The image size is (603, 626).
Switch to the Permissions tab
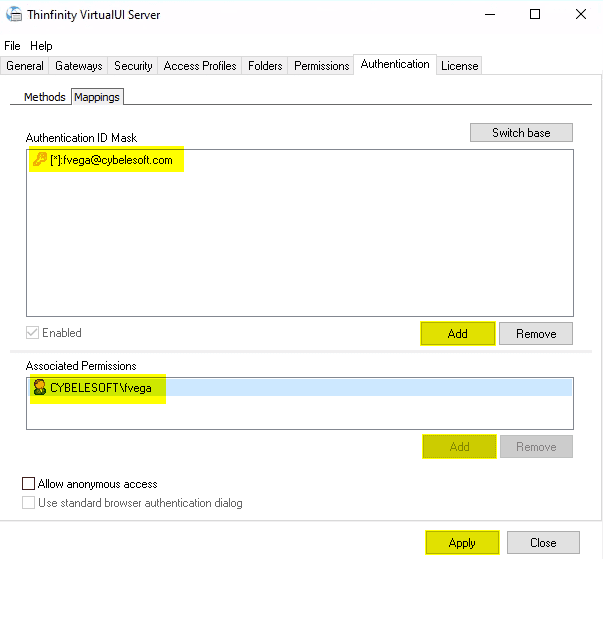[x=321, y=66]
